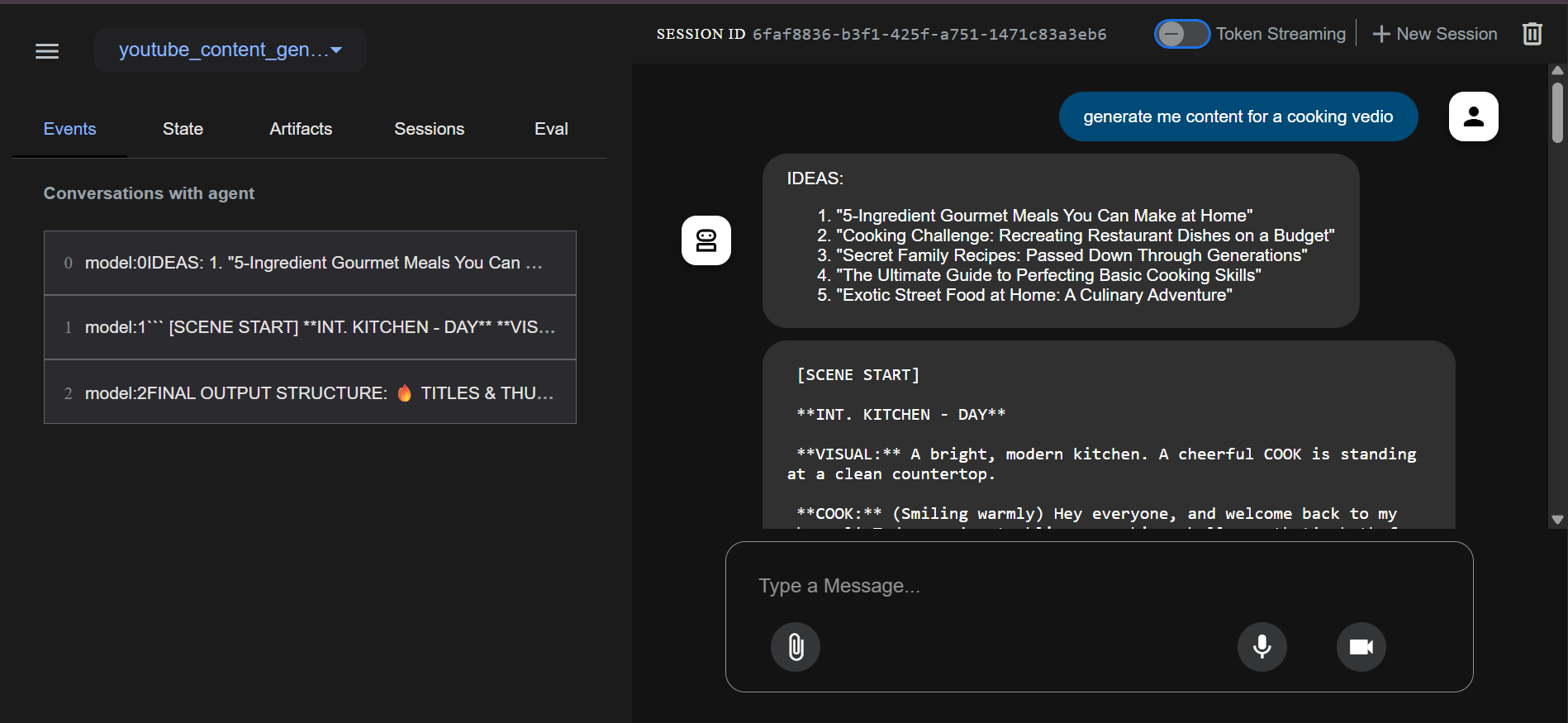Click the chat scrollbar thumb
The image size is (1568, 723).
coord(1557,112)
